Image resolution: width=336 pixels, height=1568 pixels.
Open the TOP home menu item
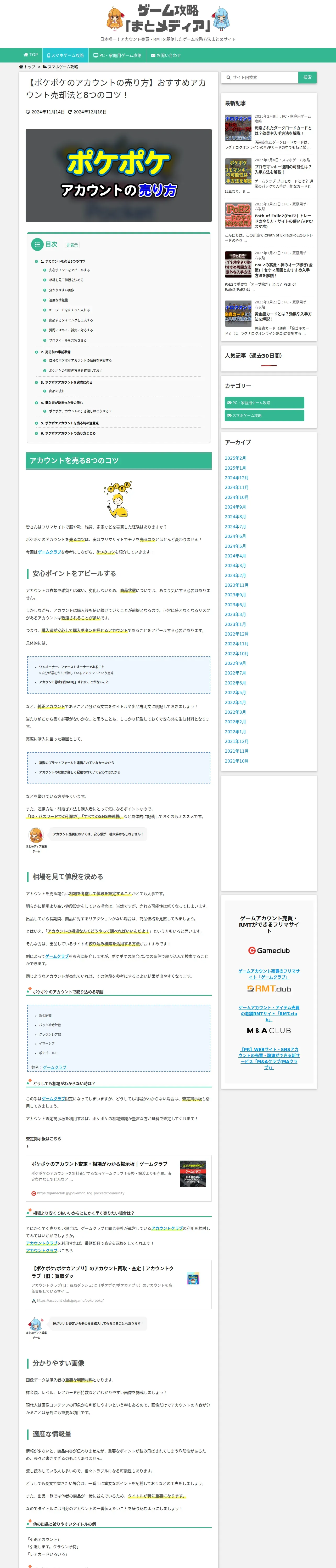click(31, 55)
